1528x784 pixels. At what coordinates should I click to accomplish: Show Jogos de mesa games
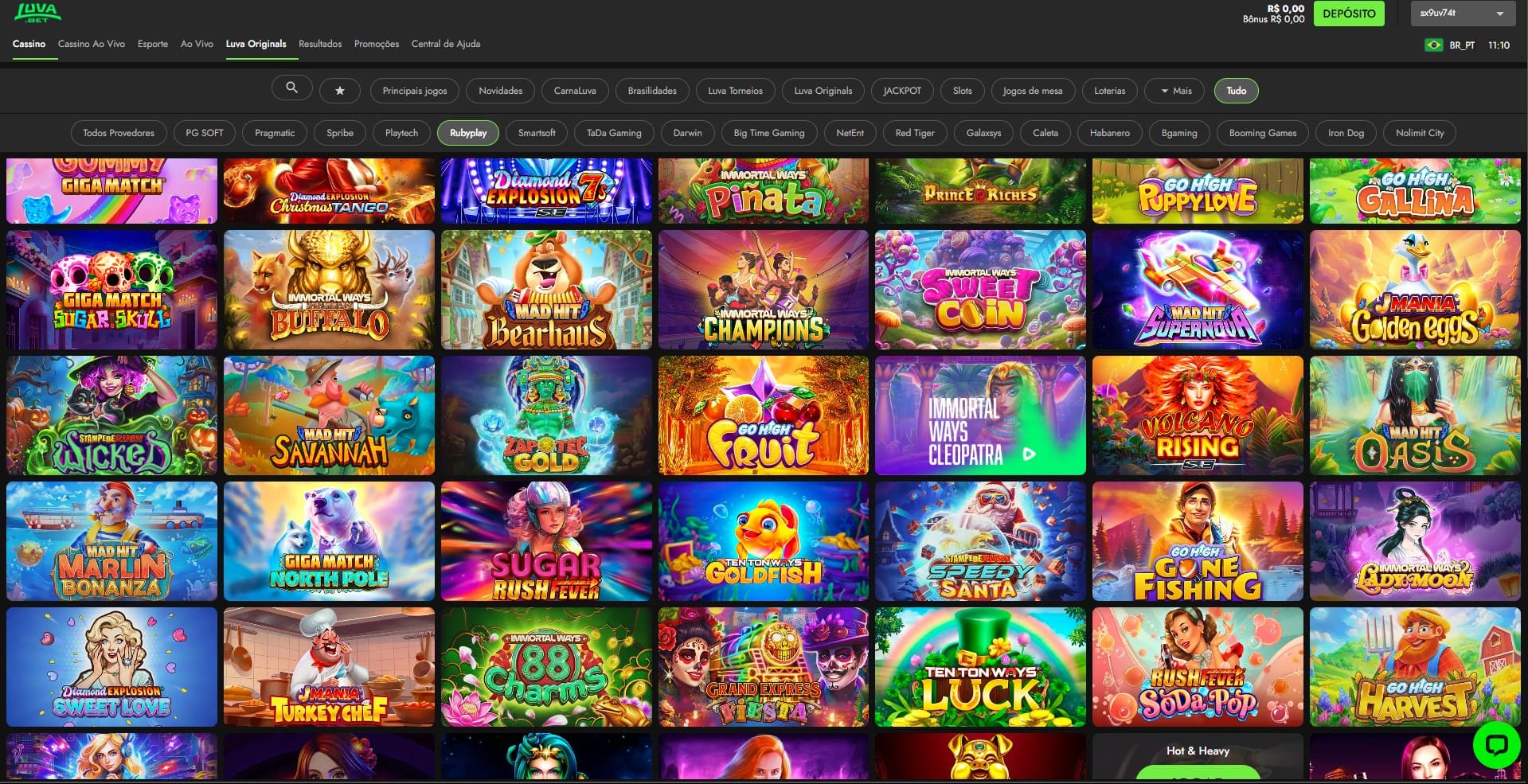[1033, 91]
